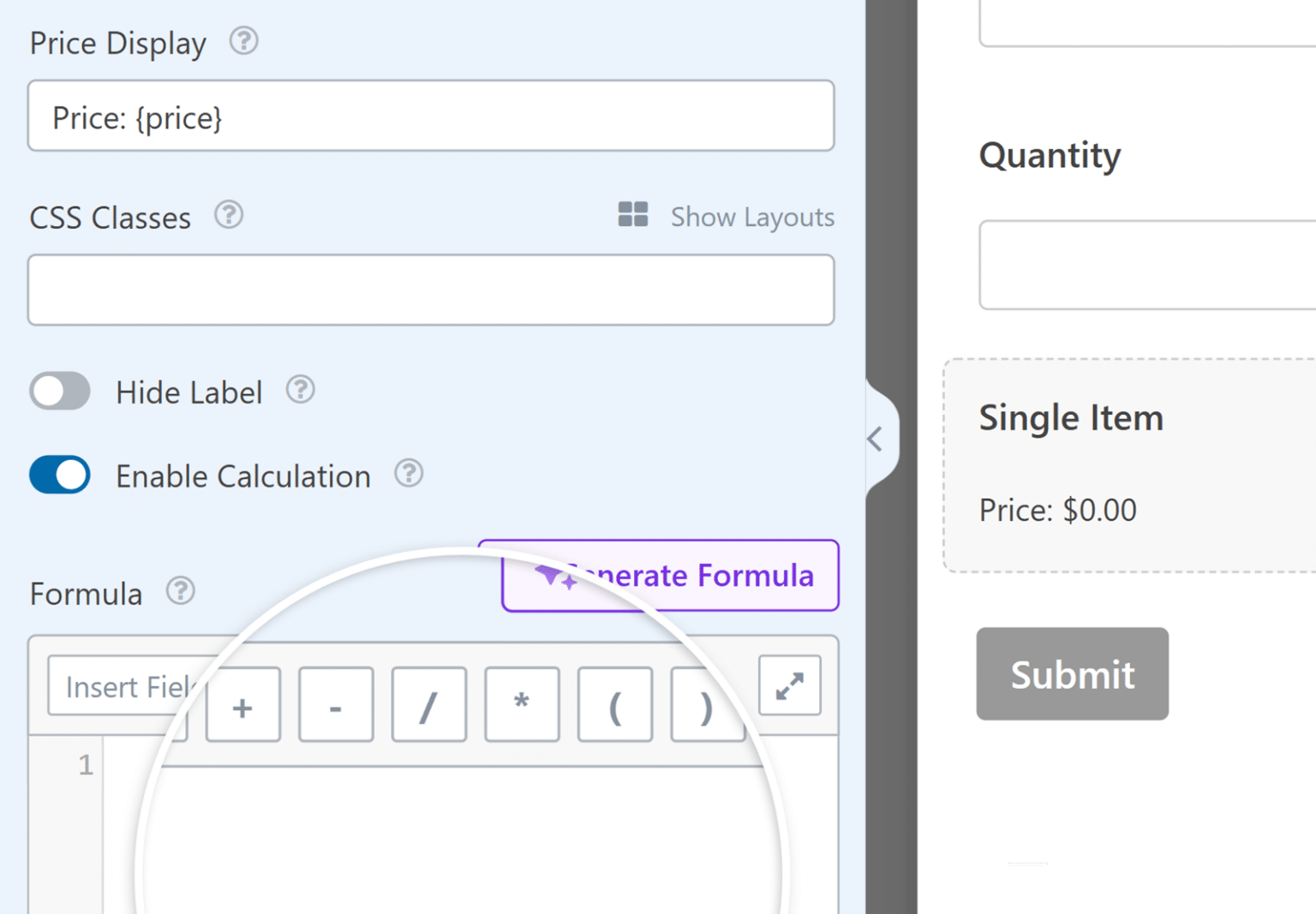
Task: Open the Price Display help tooltip
Action: pyautogui.click(x=242, y=41)
